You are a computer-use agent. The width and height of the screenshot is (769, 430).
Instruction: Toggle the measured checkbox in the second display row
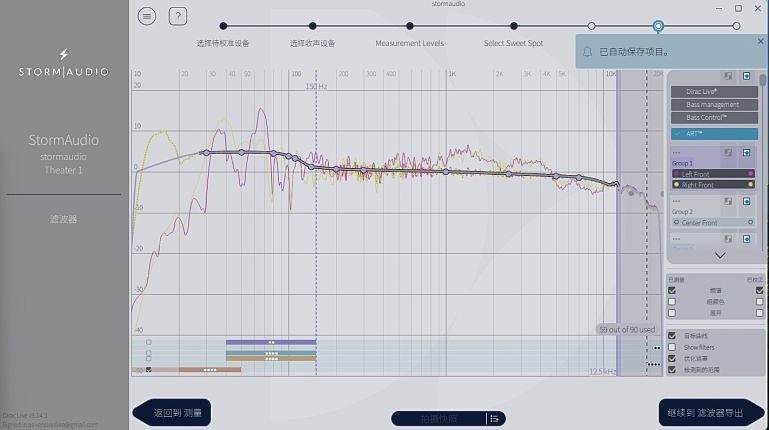coord(672,302)
